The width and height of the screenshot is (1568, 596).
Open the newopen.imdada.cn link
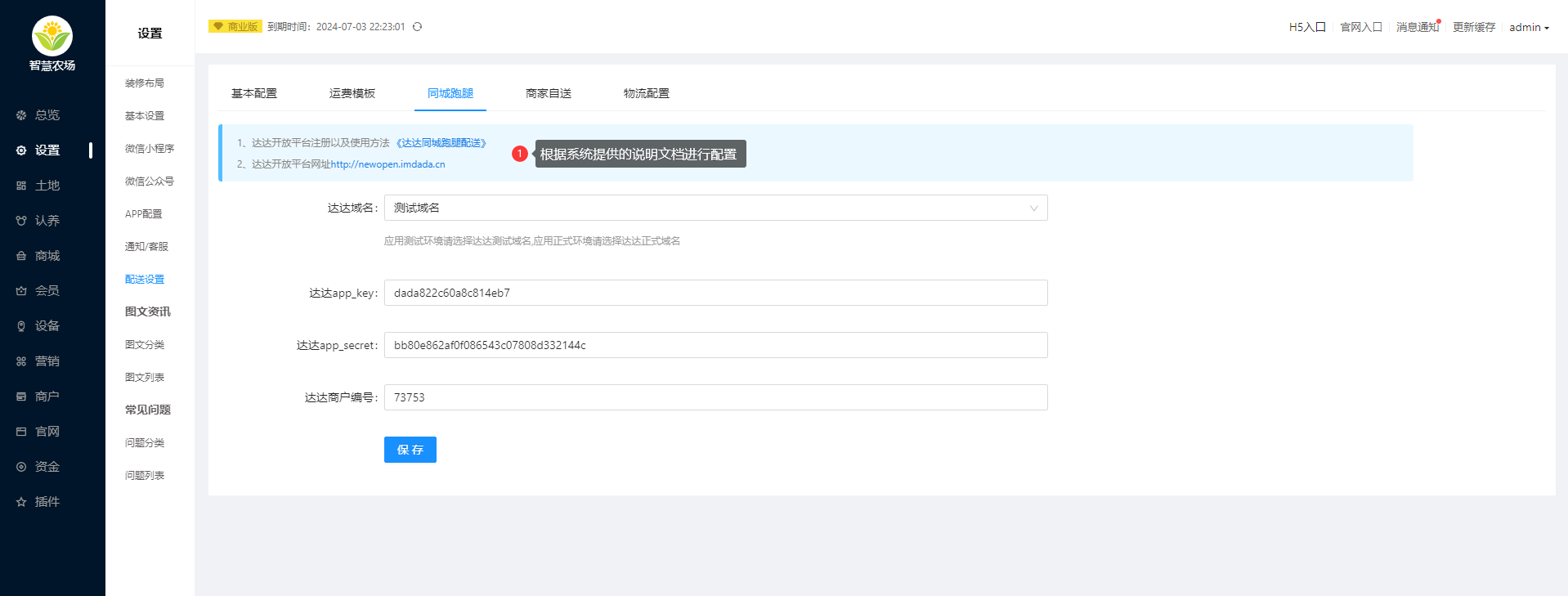pyautogui.click(x=388, y=164)
